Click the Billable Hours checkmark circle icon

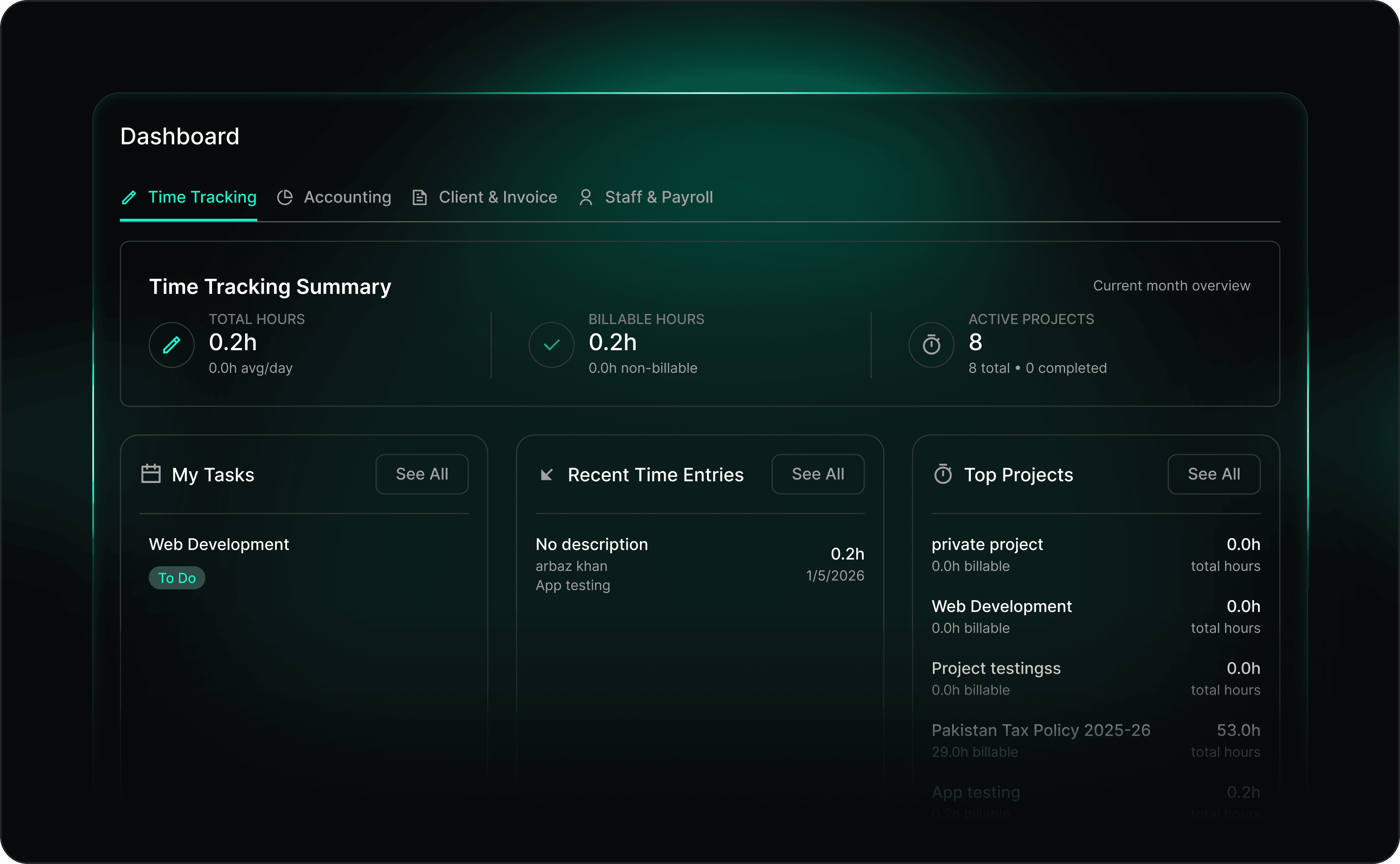[551, 344]
